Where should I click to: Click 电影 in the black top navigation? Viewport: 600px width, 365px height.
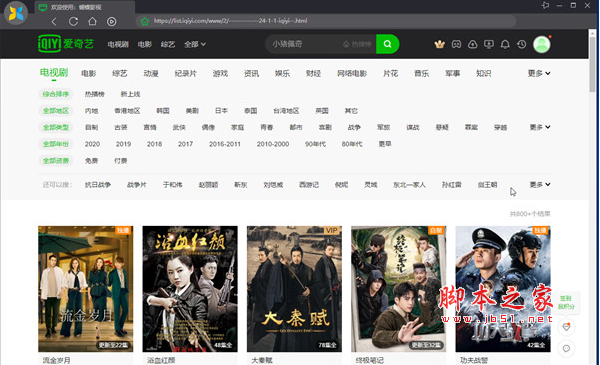point(145,44)
